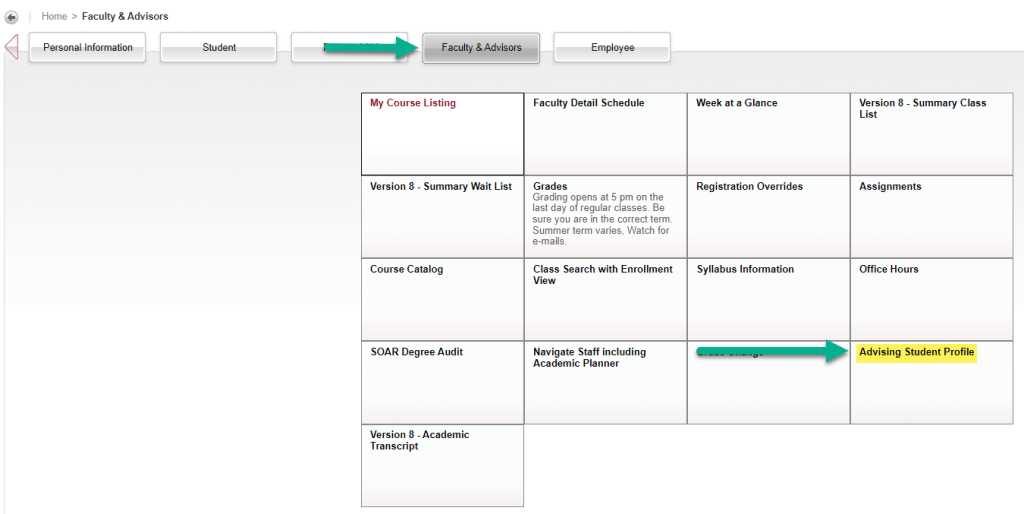This screenshot has width=1024, height=514.
Task: Click the highlighted Advising Student Profile link
Action: coord(916,352)
